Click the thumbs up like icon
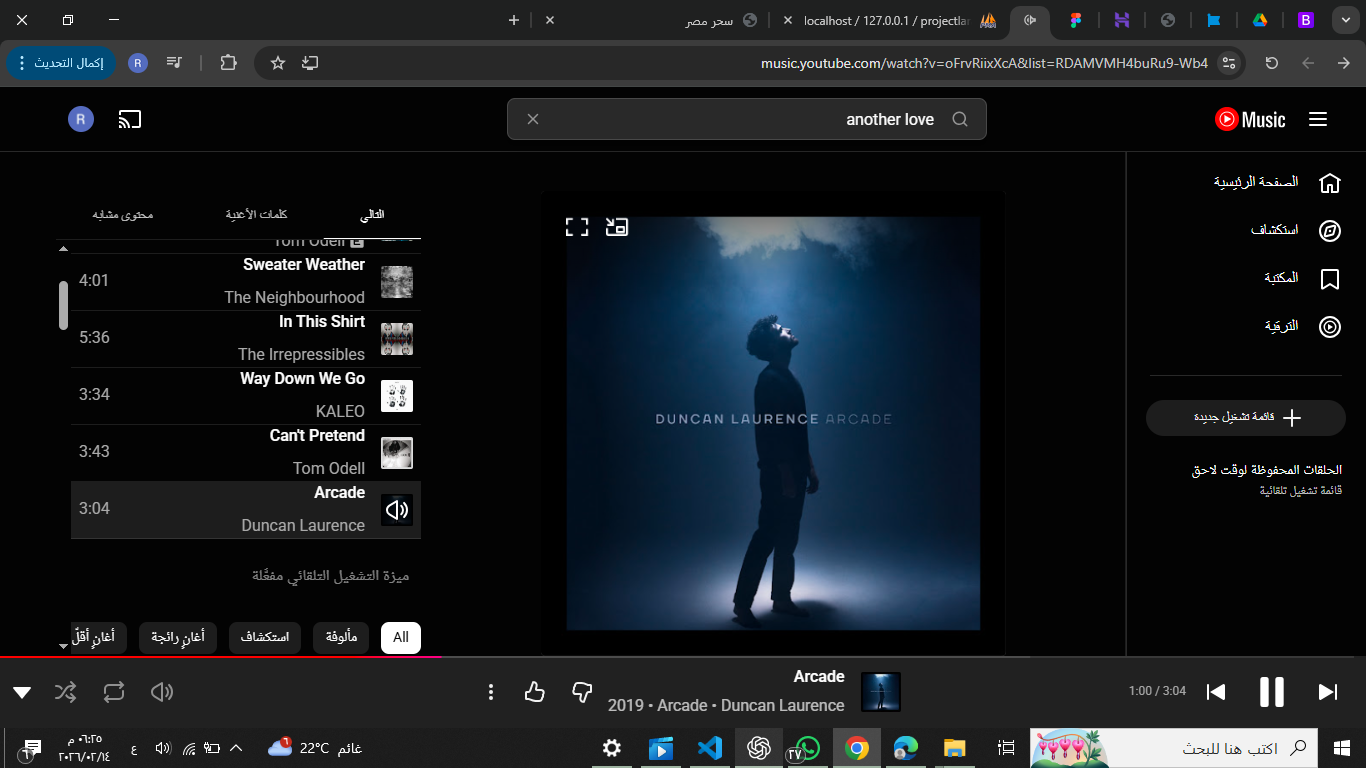Viewport: 1366px width, 768px height. (535, 692)
